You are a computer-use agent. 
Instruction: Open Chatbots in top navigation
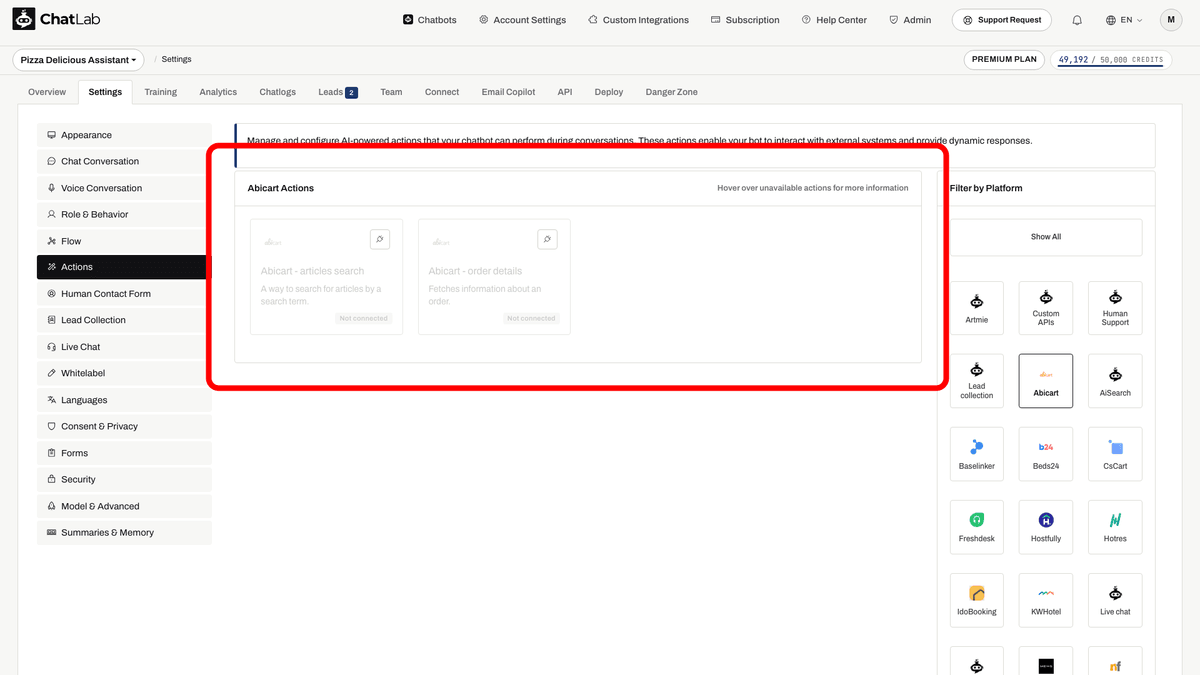(429, 20)
